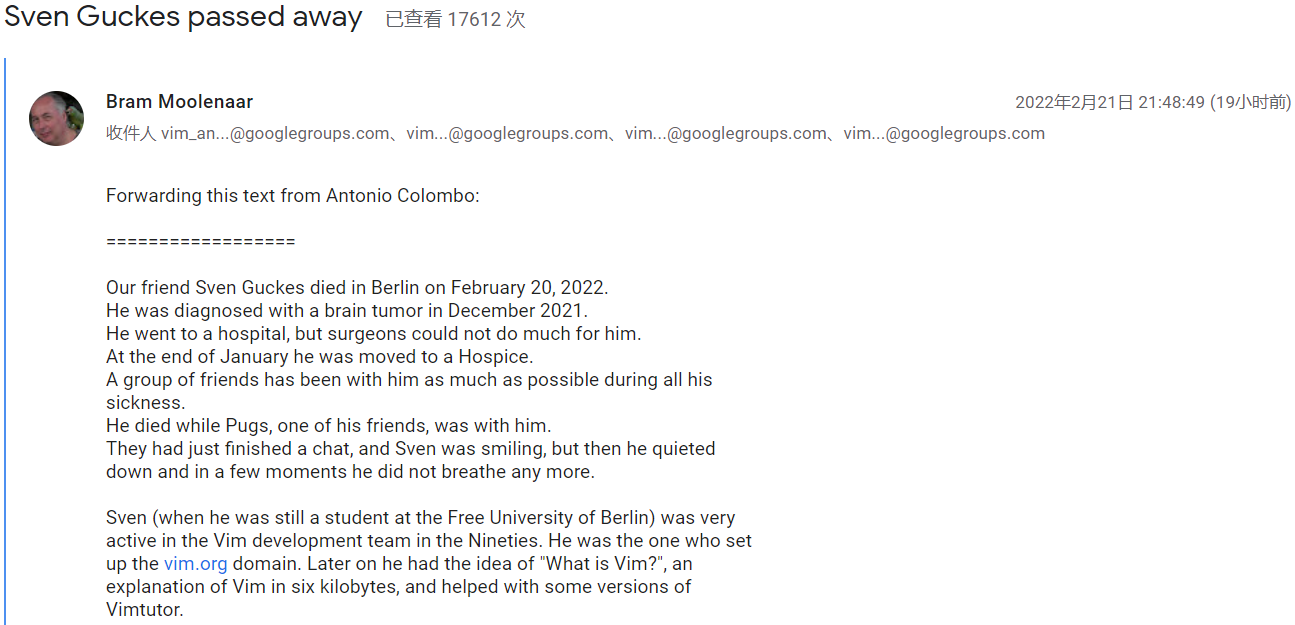Click the Forwarding this text from Antonio Colombo line
Screen dimensions: 1295x625
pyautogui.click(x=293, y=196)
